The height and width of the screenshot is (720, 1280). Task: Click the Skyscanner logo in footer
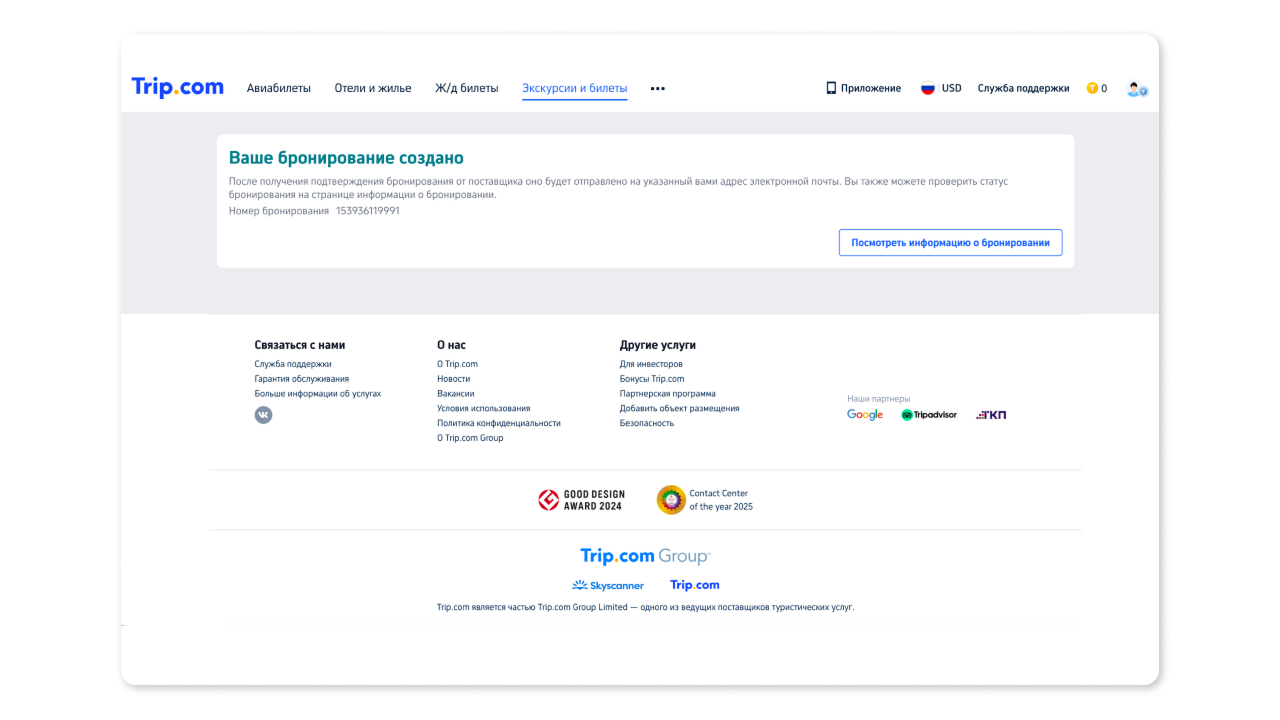(608, 585)
